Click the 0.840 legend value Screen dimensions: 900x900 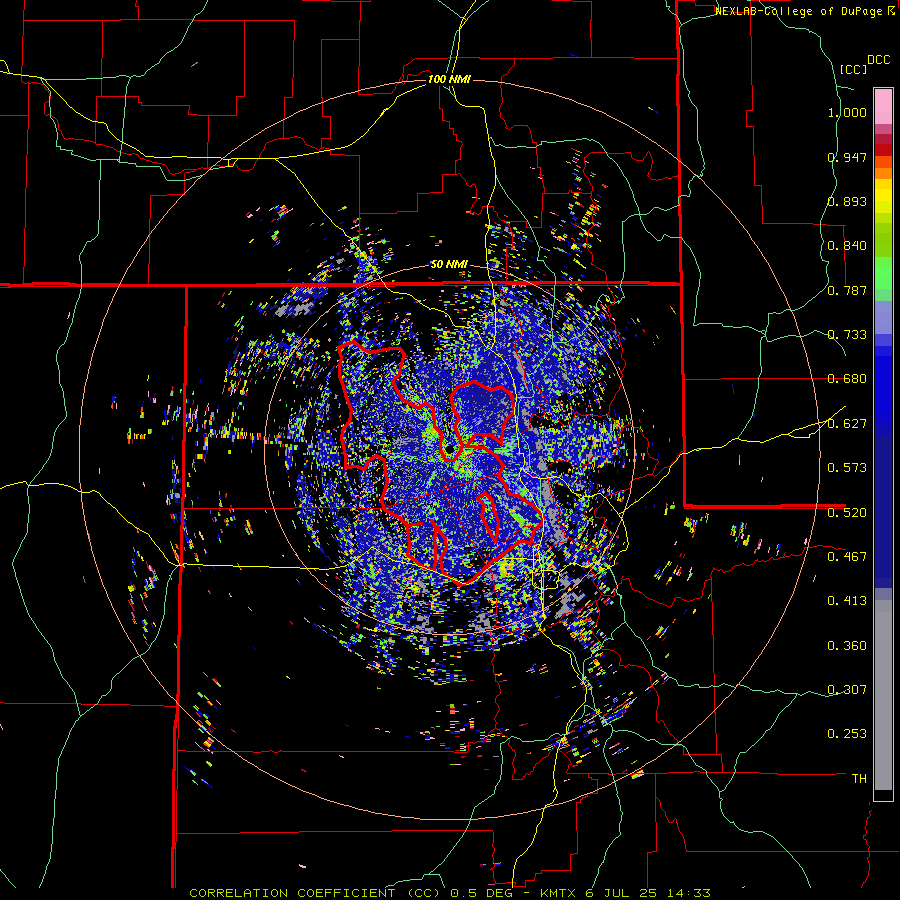(x=847, y=246)
